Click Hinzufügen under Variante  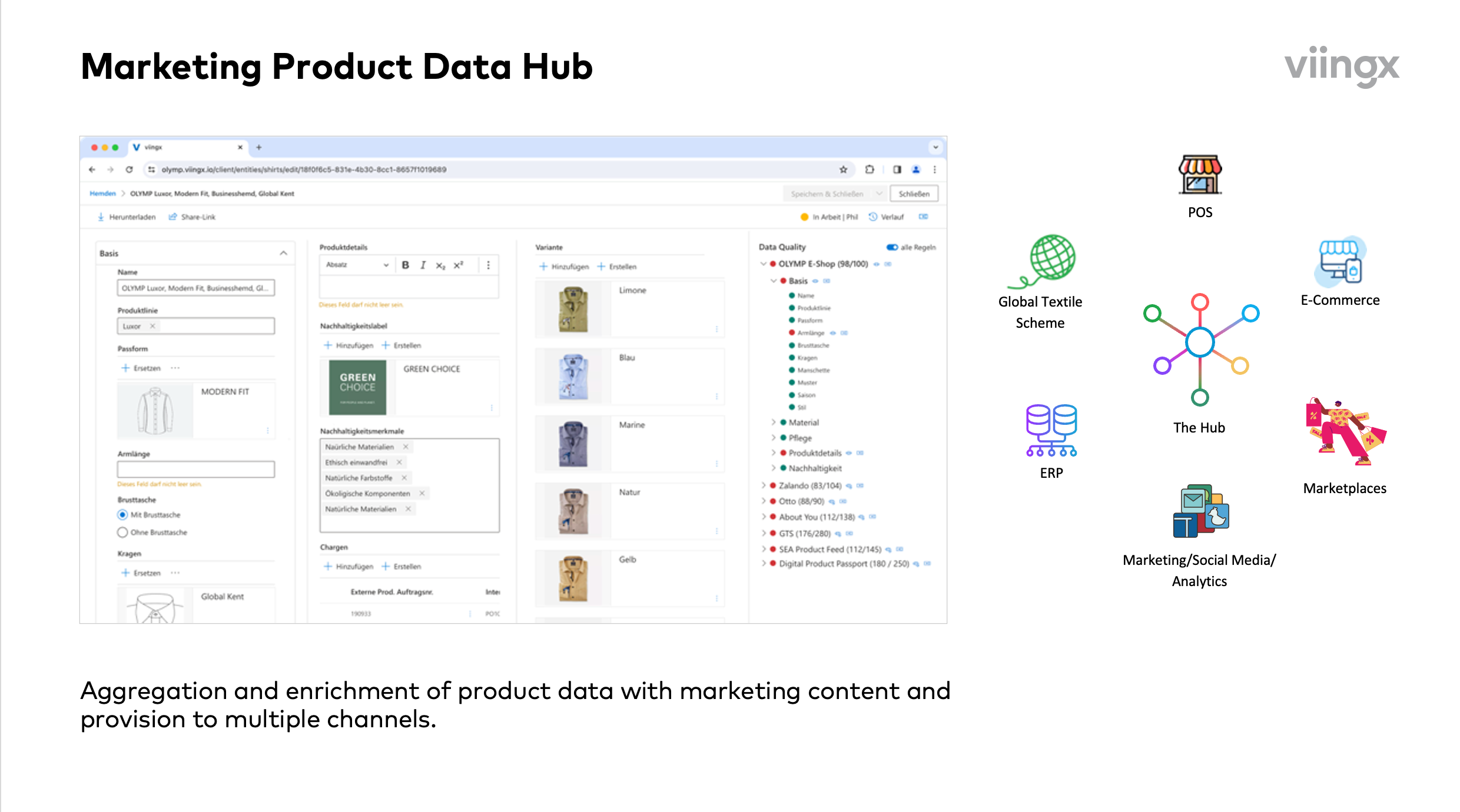(564, 267)
